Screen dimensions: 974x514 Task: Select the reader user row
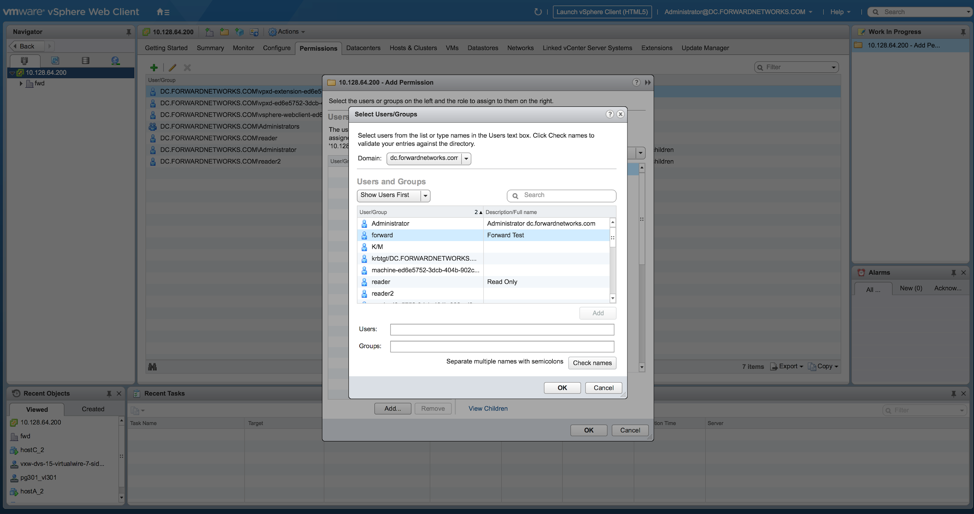[483, 282]
